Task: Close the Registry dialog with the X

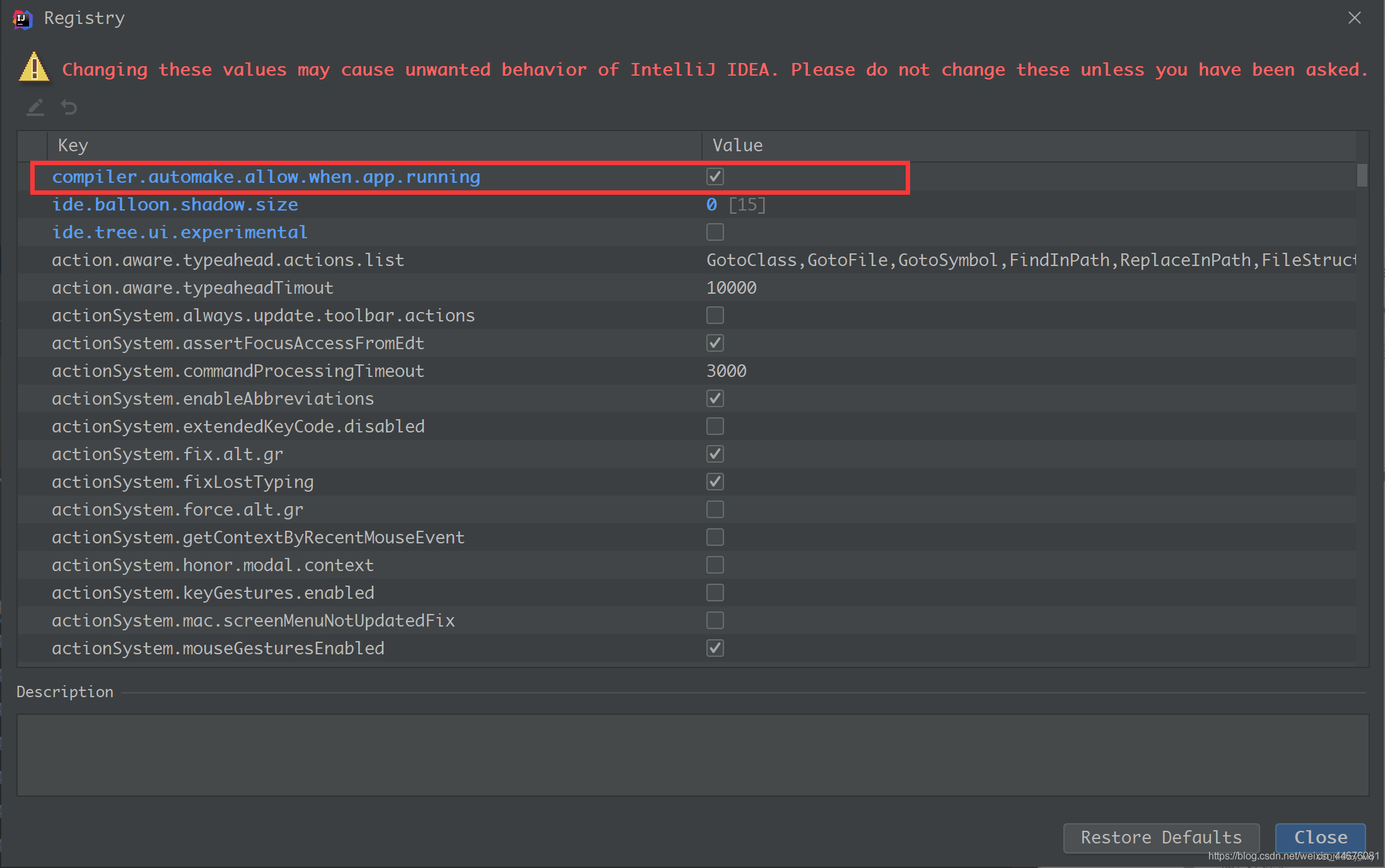Action: pos(1354,18)
